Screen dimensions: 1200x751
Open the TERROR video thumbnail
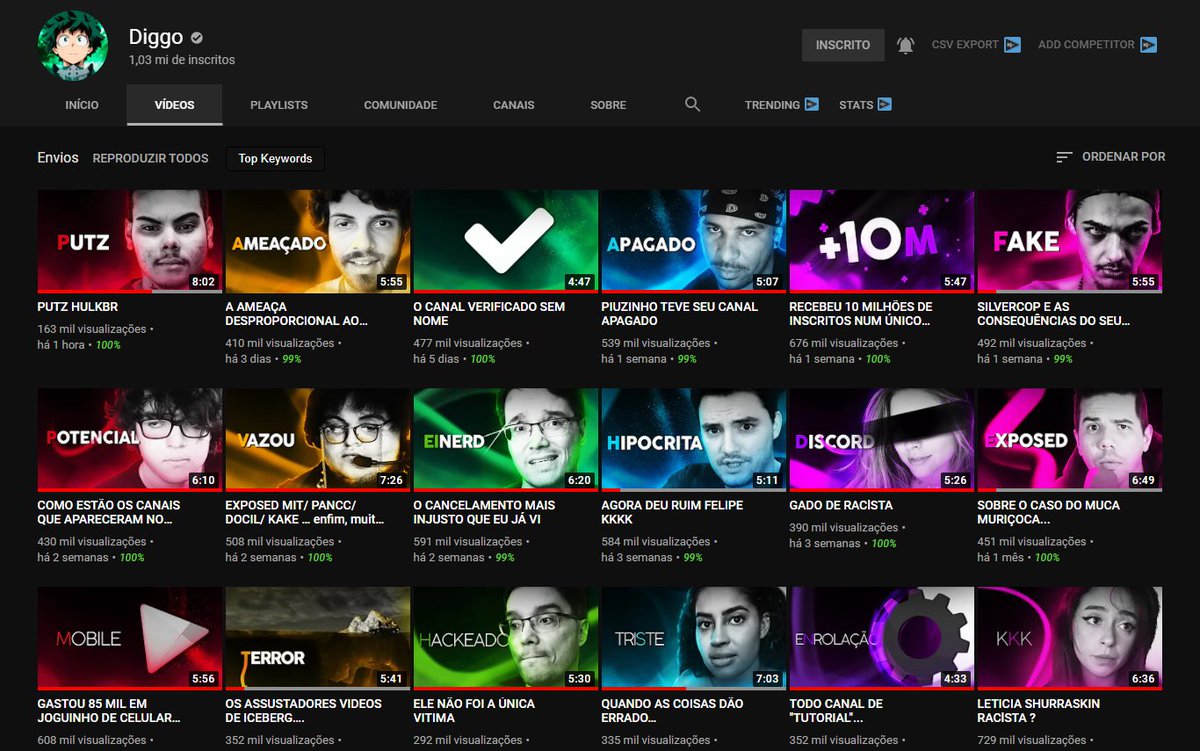click(318, 638)
